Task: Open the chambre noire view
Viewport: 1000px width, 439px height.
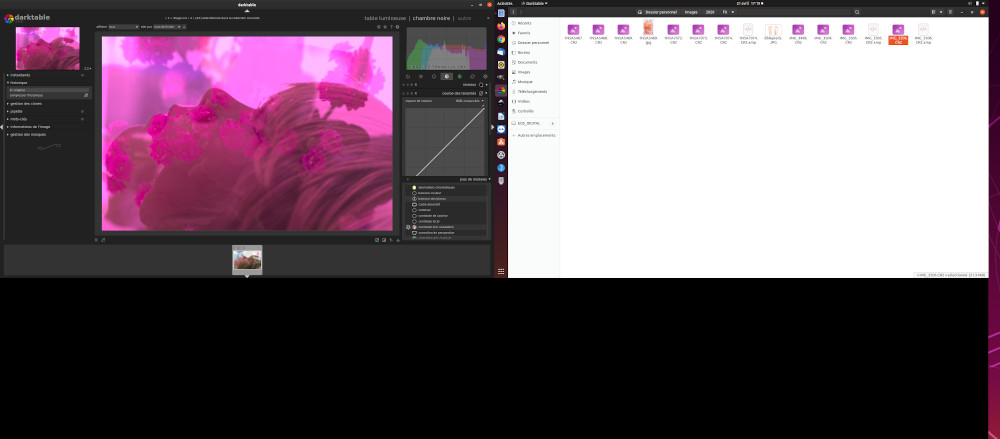Action: point(431,18)
